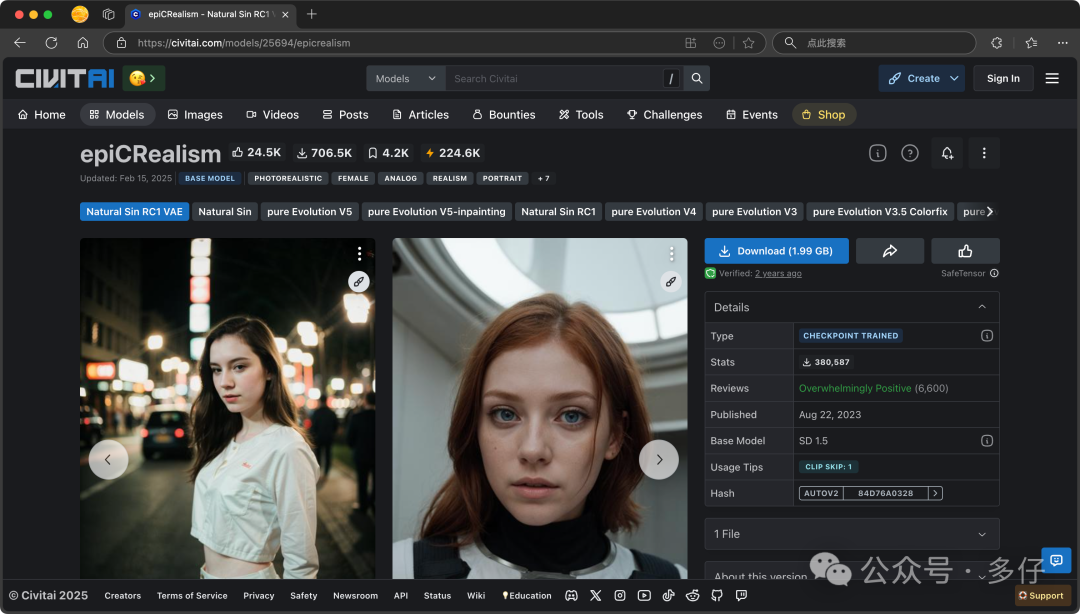This screenshot has width=1080, height=614.
Task: Click the search magnifier button
Action: coord(697,79)
